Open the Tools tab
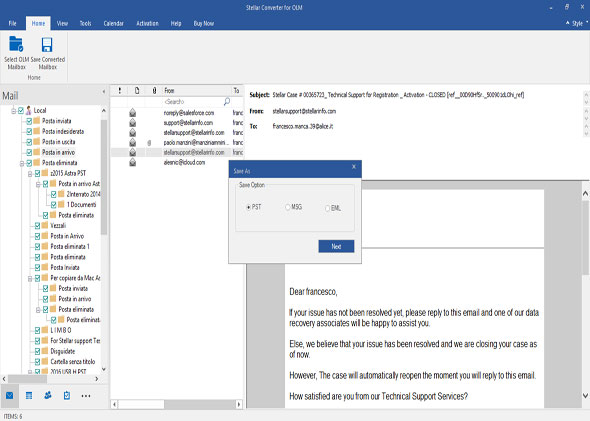Viewport: 590px width, 421px height. (x=85, y=23)
